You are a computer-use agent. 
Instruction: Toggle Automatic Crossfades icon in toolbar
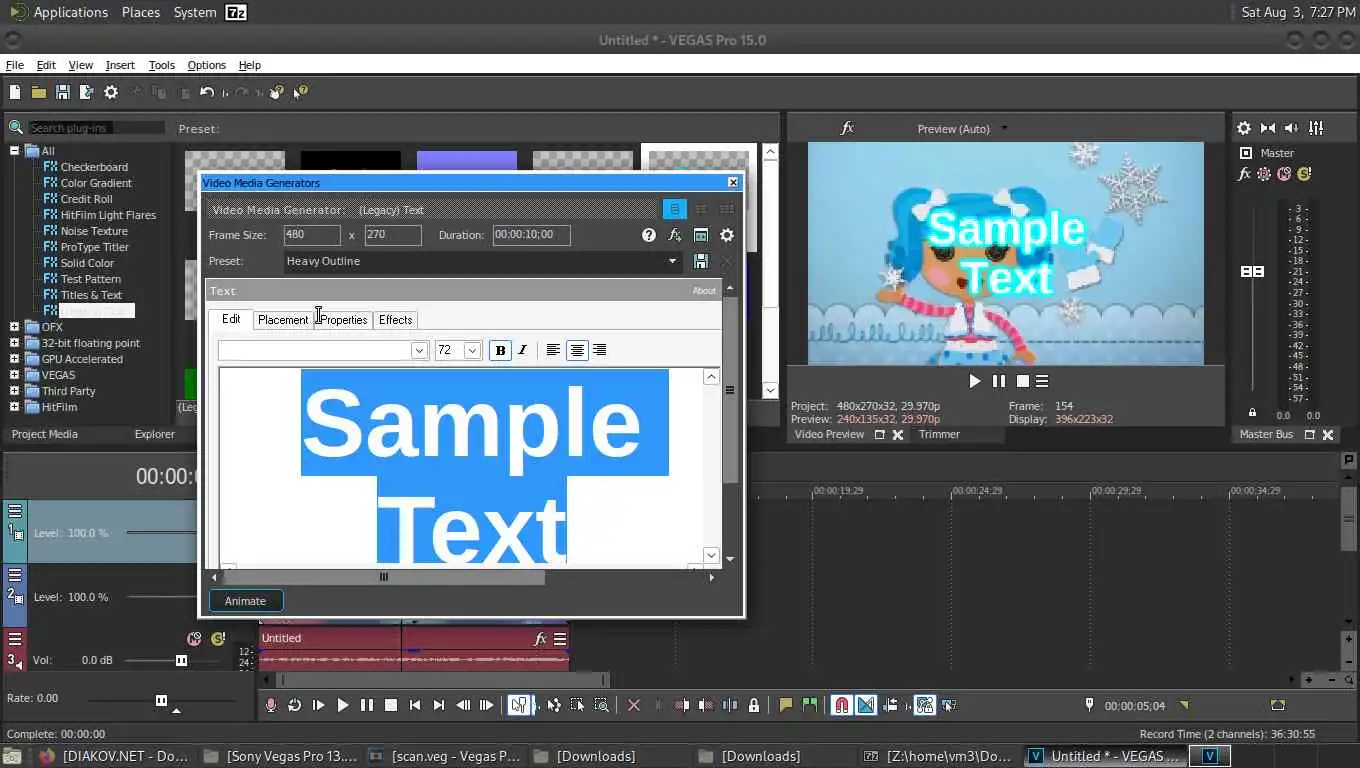tap(866, 705)
